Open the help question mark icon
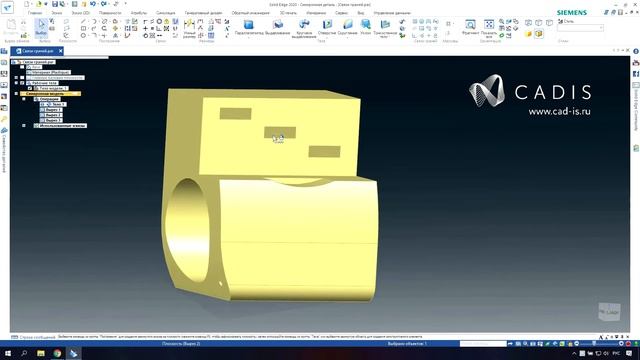Viewport: 640px width, 360px height. click(636, 51)
